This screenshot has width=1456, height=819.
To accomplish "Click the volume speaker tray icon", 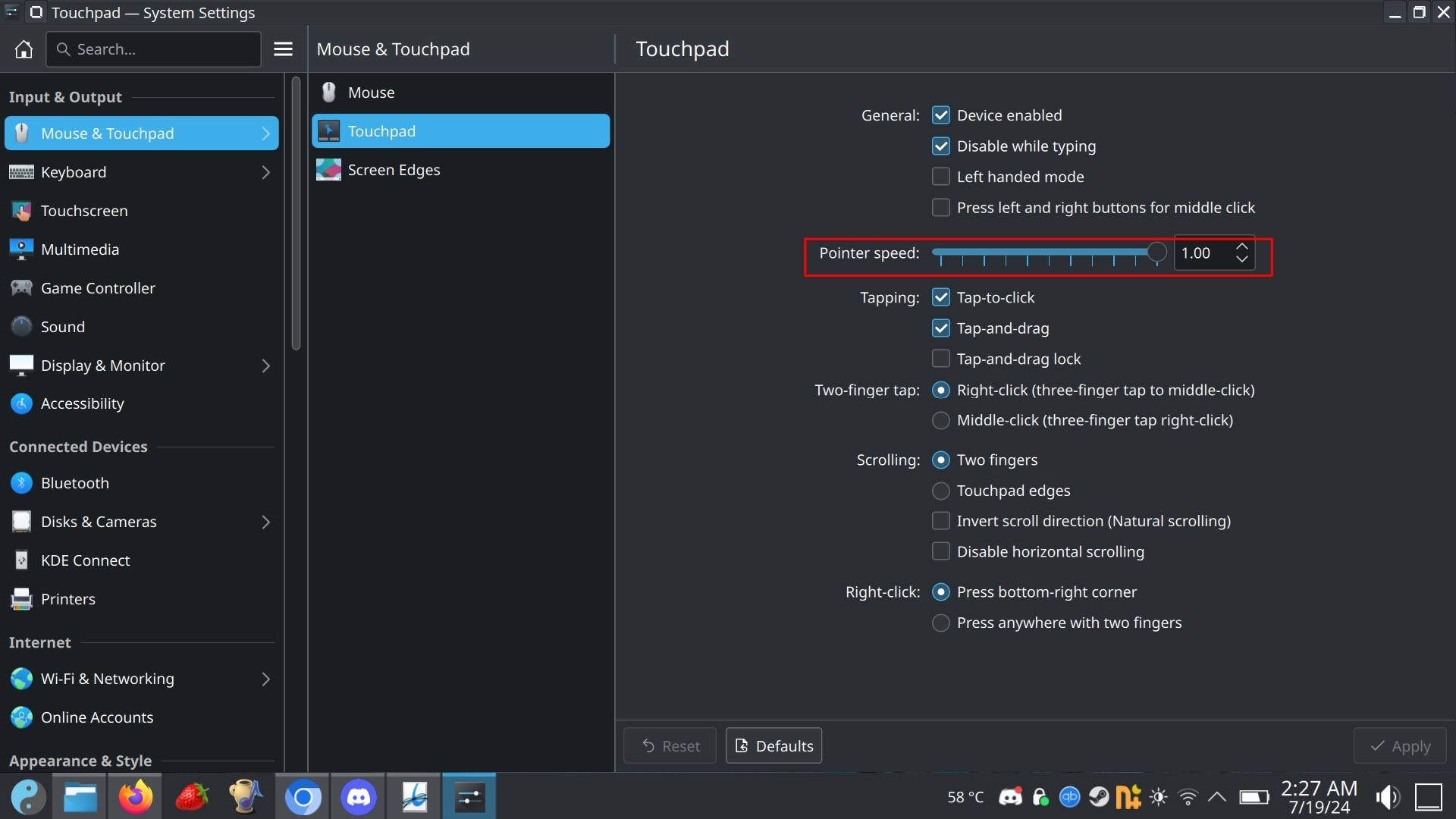I will (1387, 797).
